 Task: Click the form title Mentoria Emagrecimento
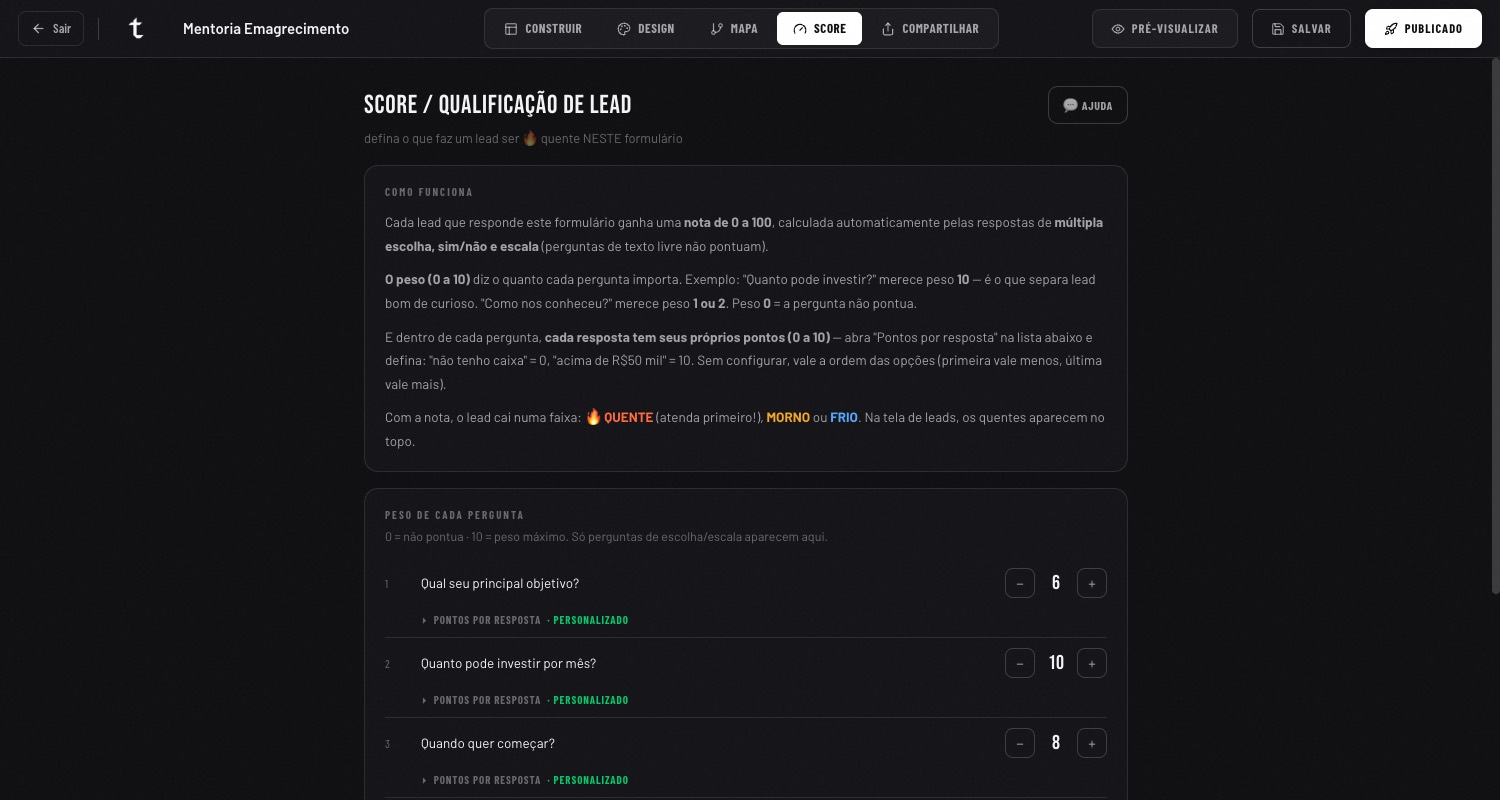click(x=266, y=29)
